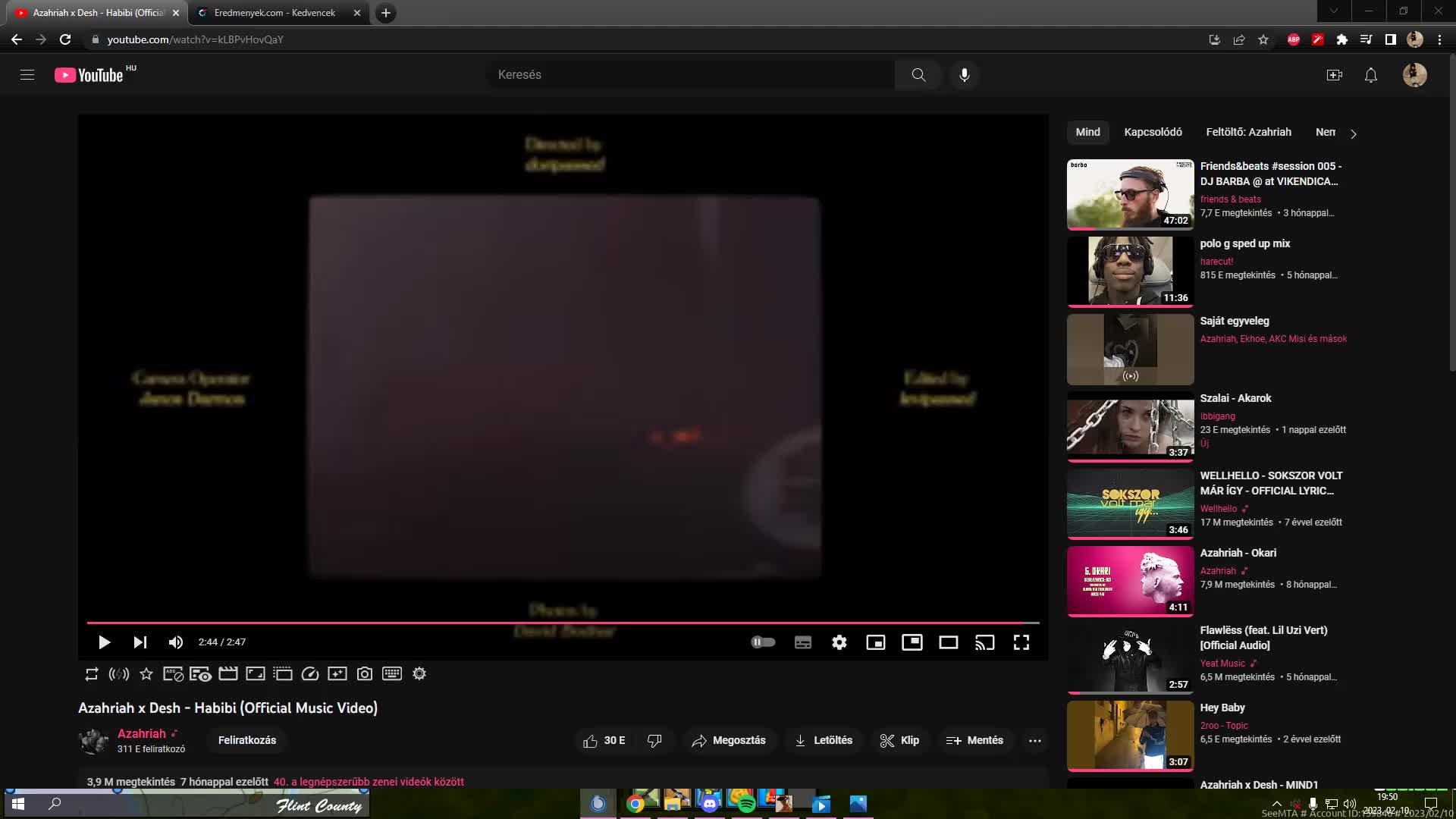The image size is (1456, 819).
Task: Enable miniplayer mode
Action: (875, 642)
